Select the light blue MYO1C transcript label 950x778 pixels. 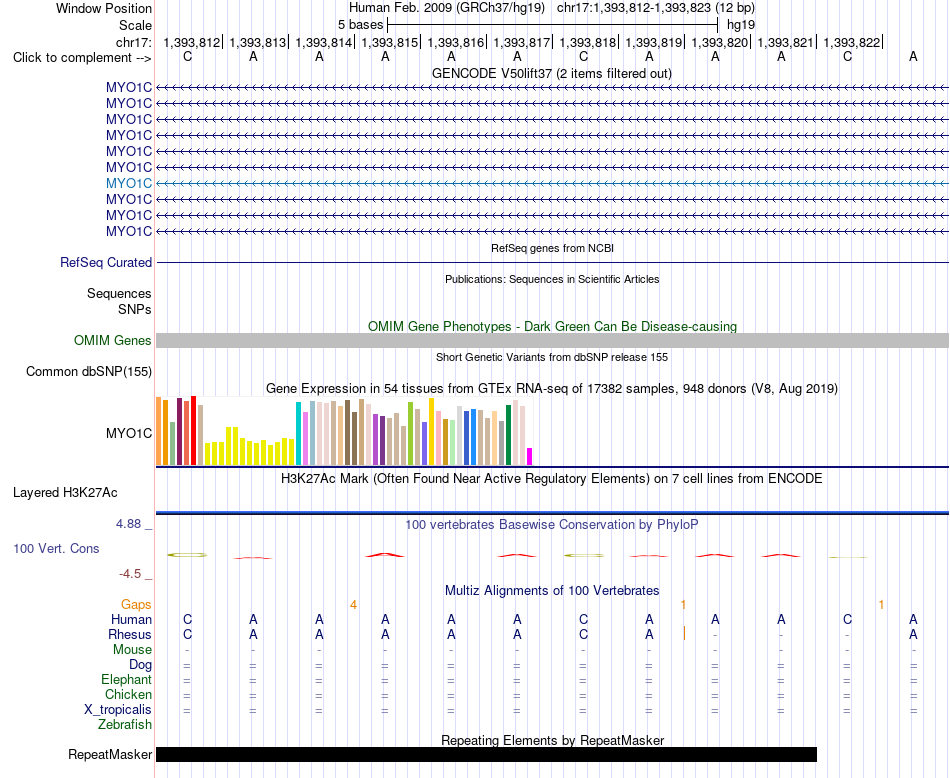coord(128,183)
